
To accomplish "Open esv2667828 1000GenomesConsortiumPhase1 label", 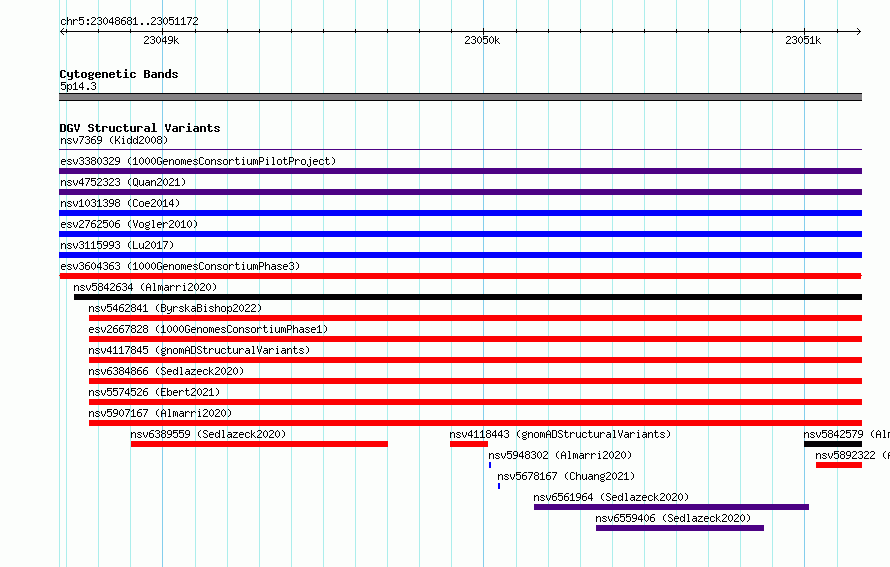I will click(x=208, y=329).
